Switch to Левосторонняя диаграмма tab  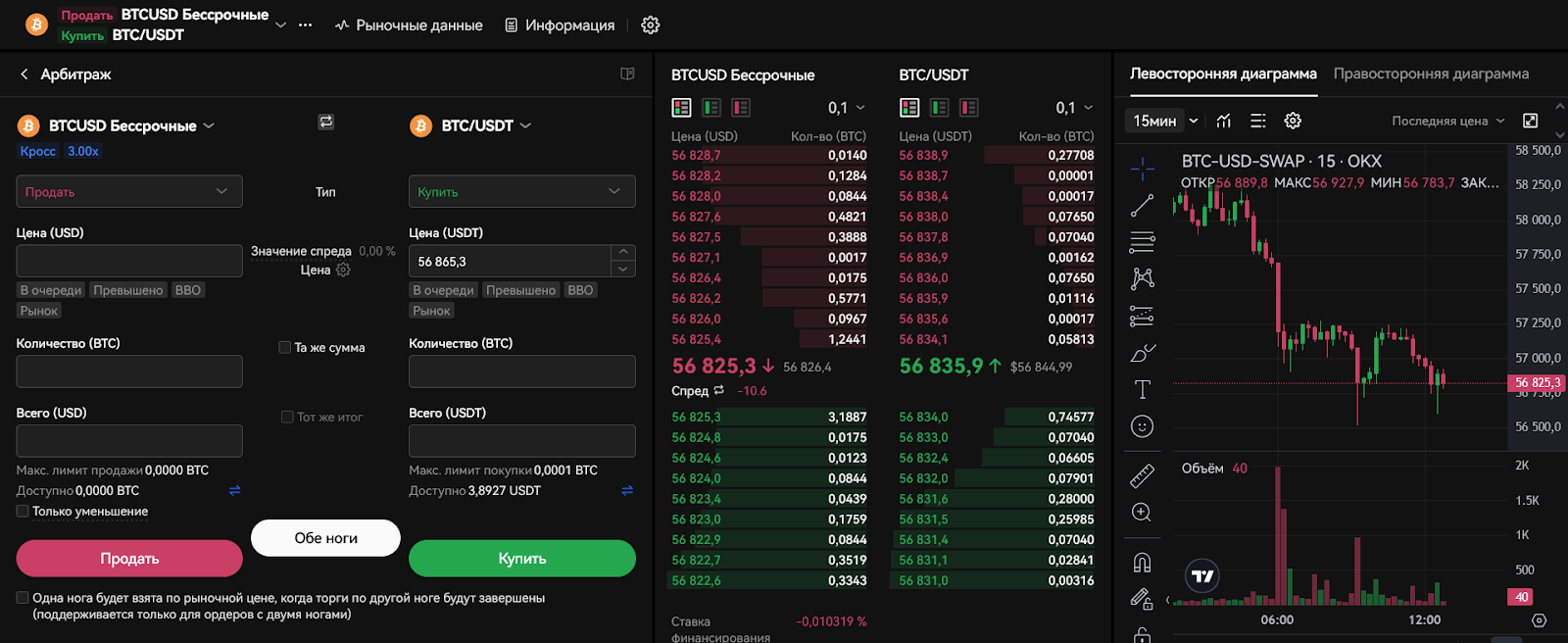point(1223,74)
